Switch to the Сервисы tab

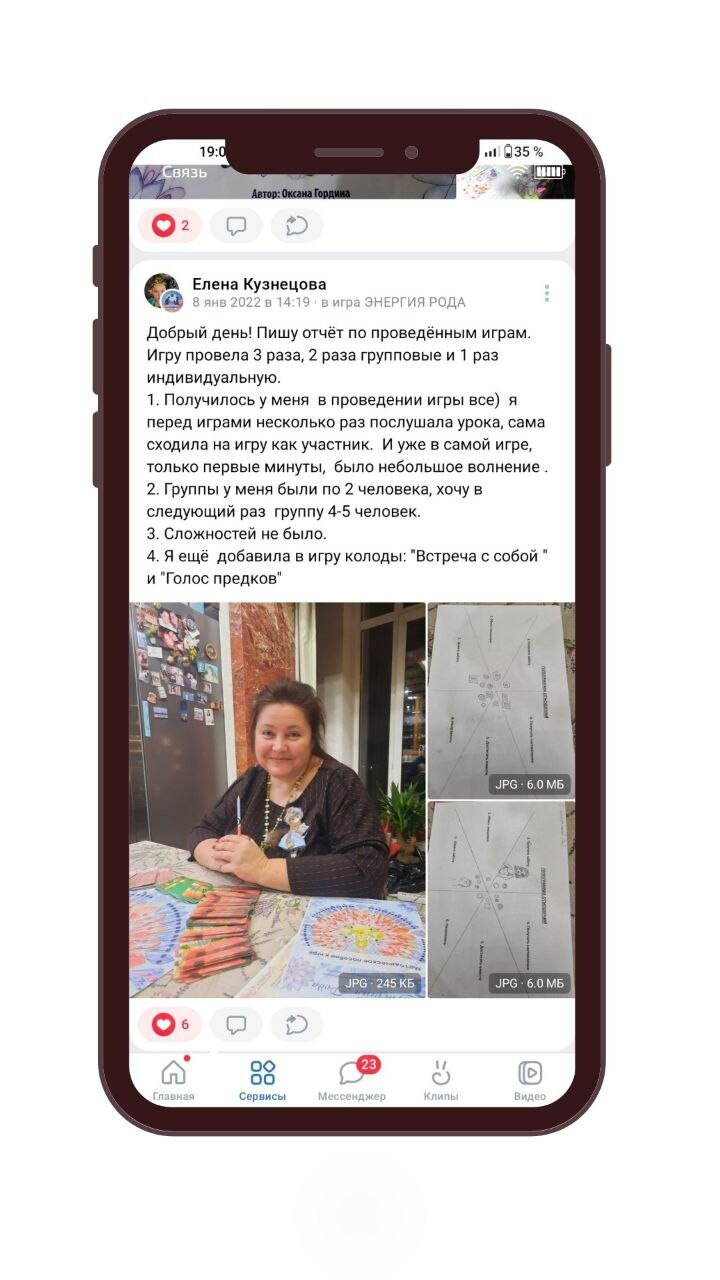coord(262,1080)
